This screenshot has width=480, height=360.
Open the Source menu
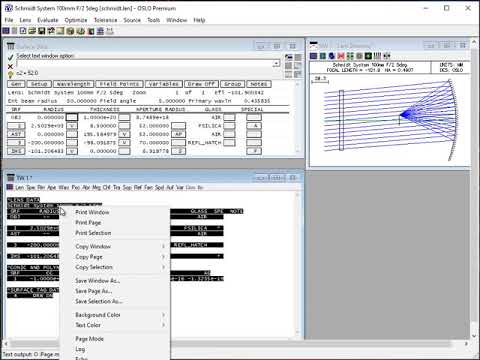pyautogui.click(x=132, y=20)
